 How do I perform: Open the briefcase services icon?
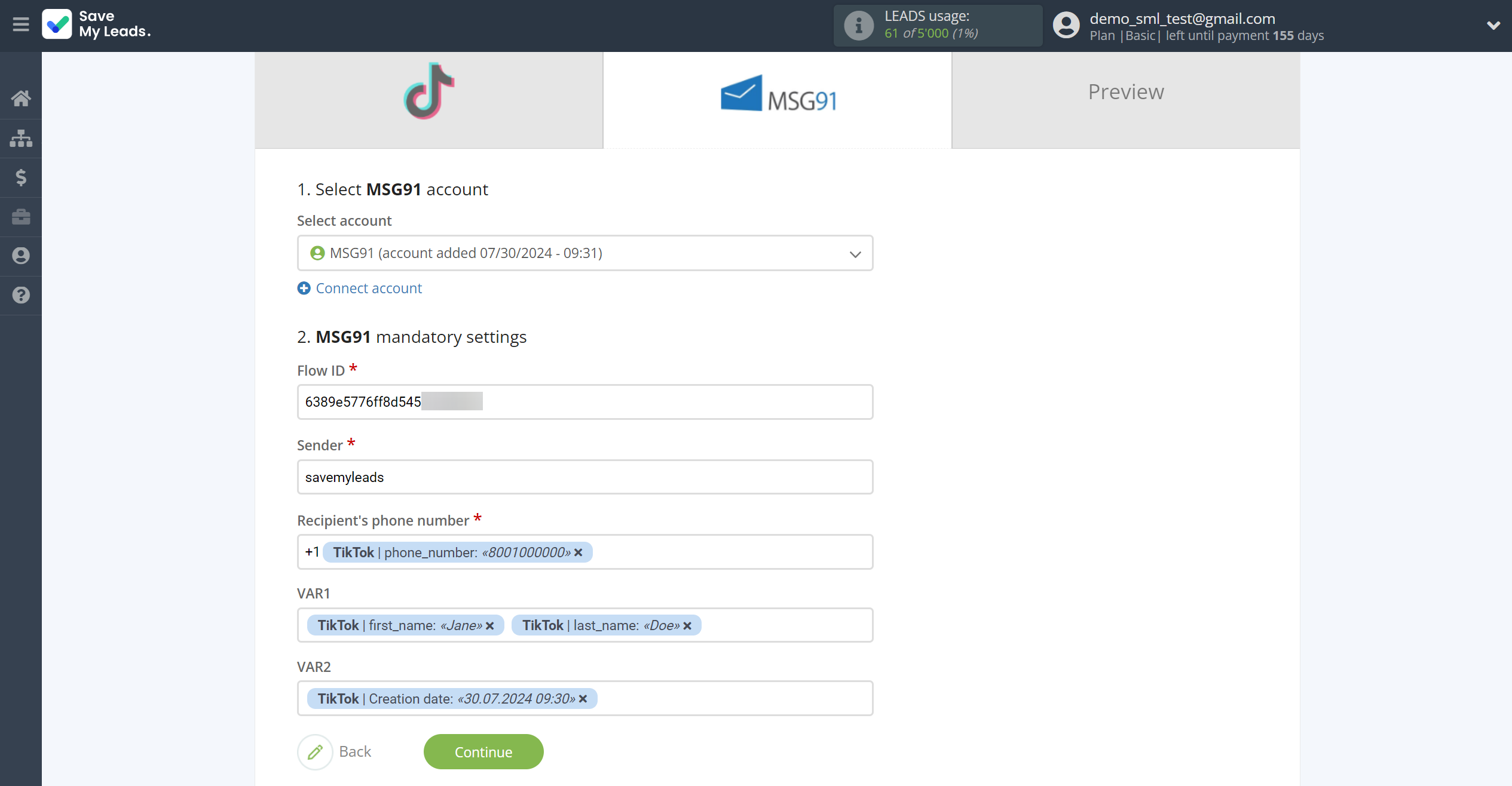21,217
